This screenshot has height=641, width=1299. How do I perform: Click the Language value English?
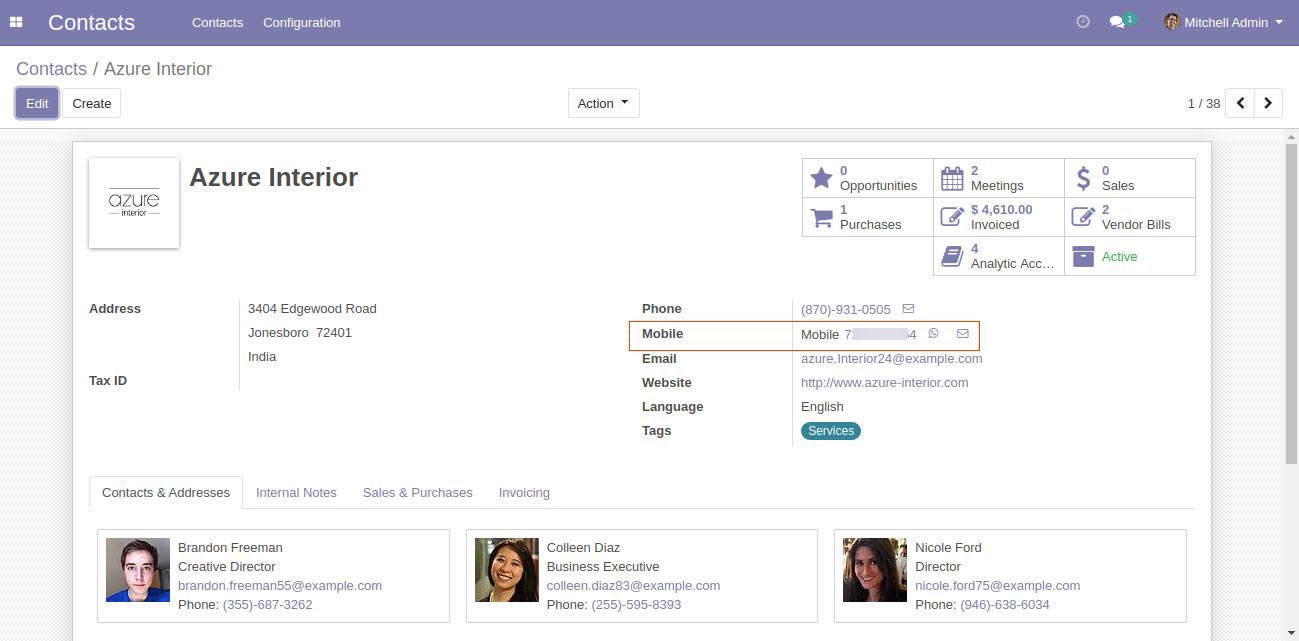point(822,407)
